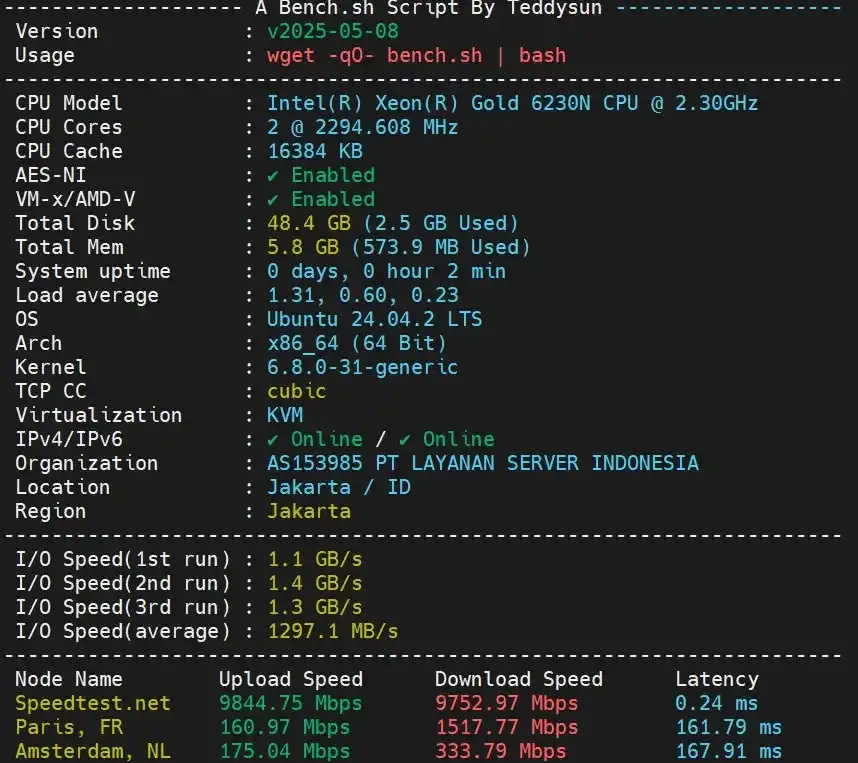Click the 'System uptime' label

(x=93, y=271)
